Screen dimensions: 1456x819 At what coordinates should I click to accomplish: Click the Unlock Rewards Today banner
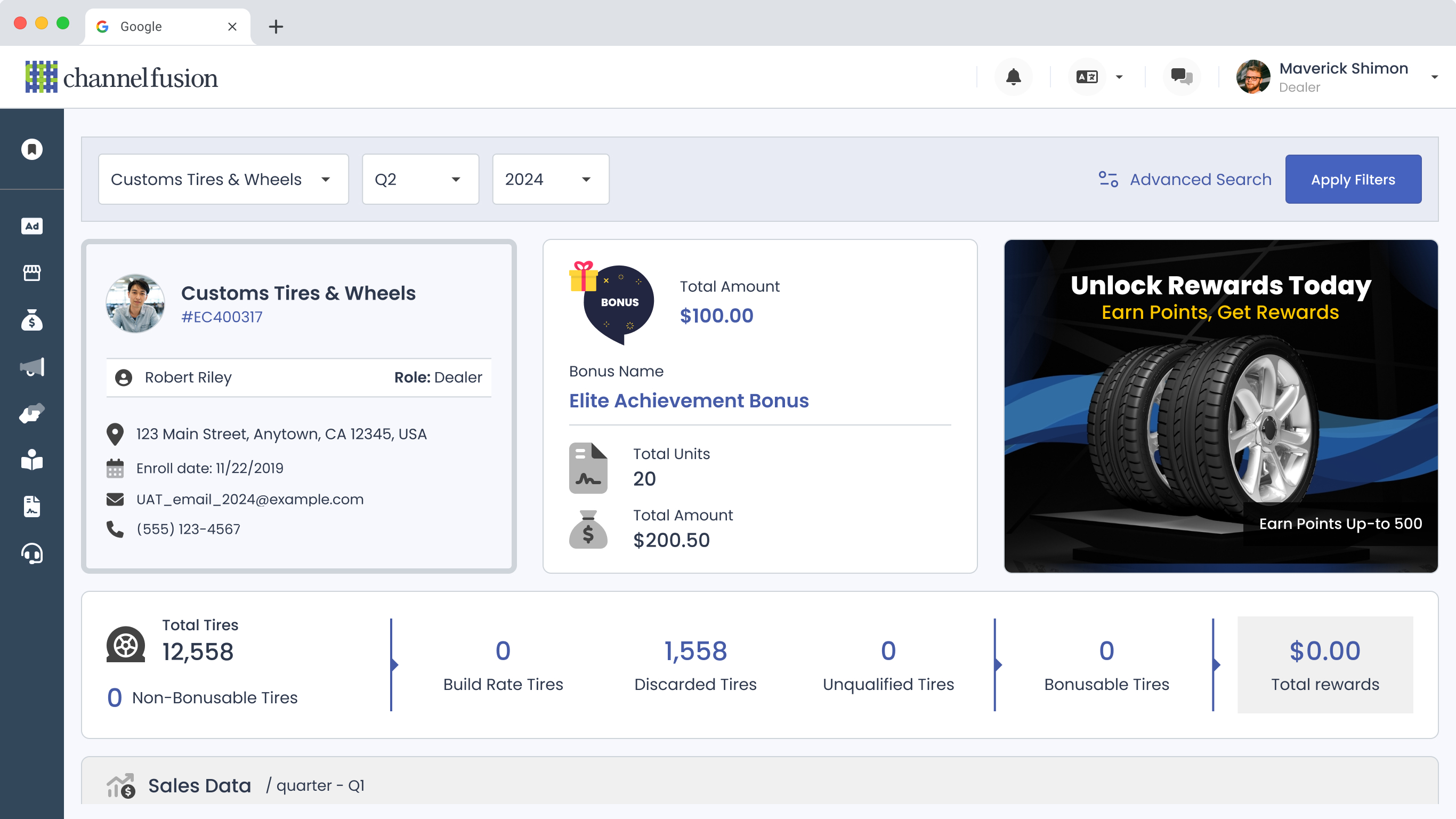coord(1220,406)
